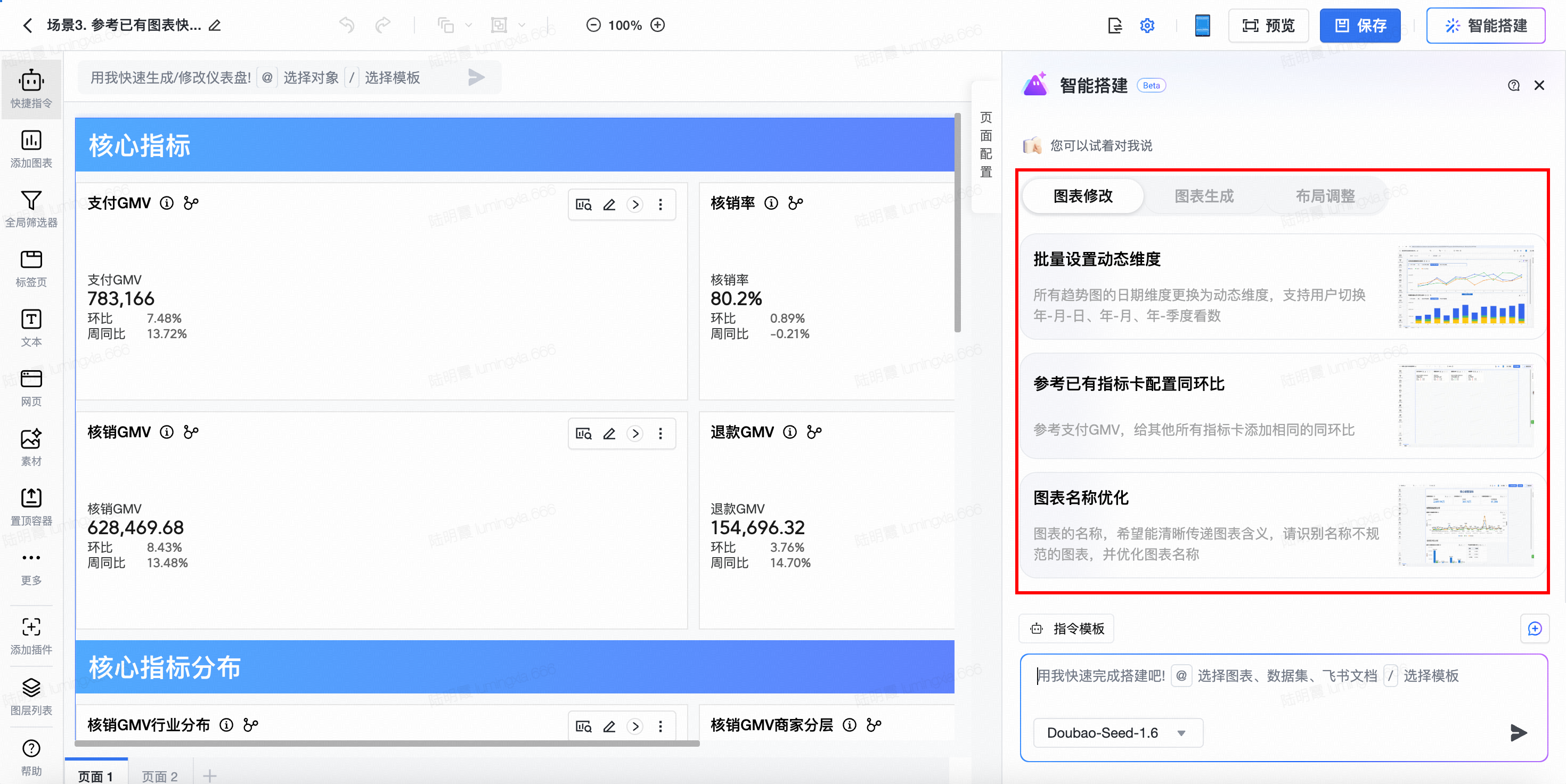Expand the Doubao-Seed-1.6 model dropdown
This screenshot has height=784, width=1566.
pyautogui.click(x=1118, y=733)
